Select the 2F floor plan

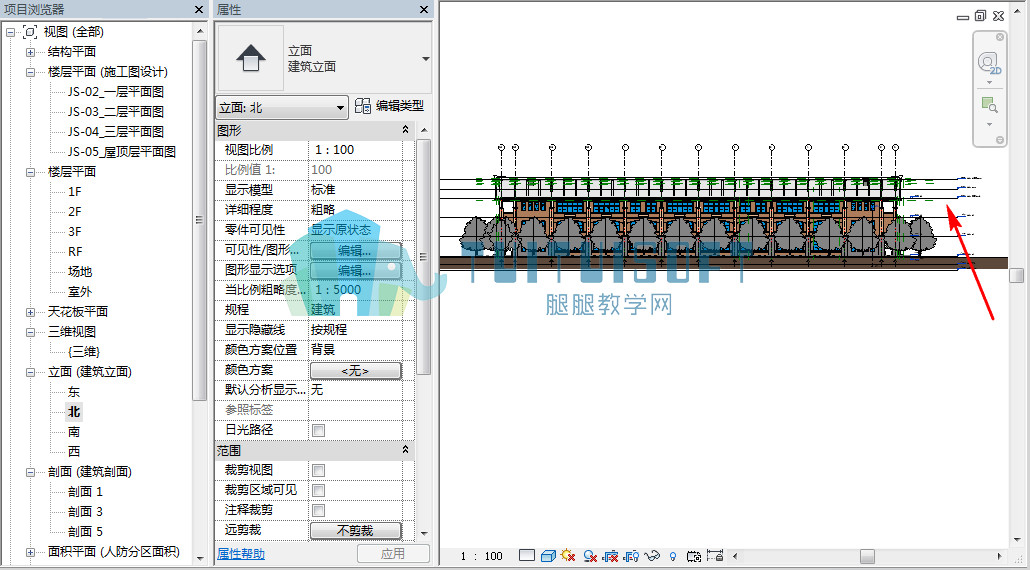coord(75,211)
